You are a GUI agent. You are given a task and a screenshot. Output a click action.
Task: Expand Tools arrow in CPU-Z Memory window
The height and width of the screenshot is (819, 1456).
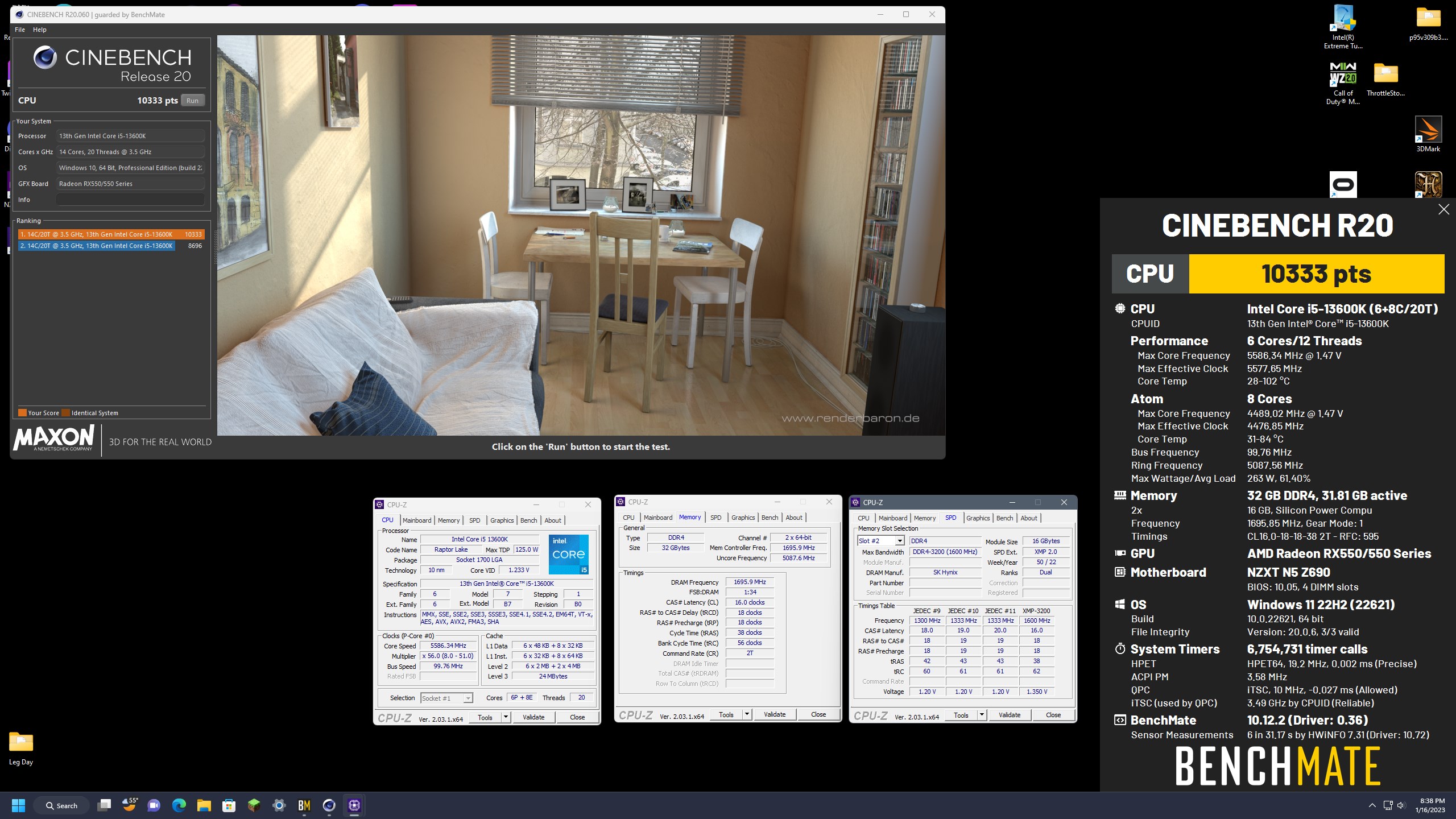click(x=747, y=714)
